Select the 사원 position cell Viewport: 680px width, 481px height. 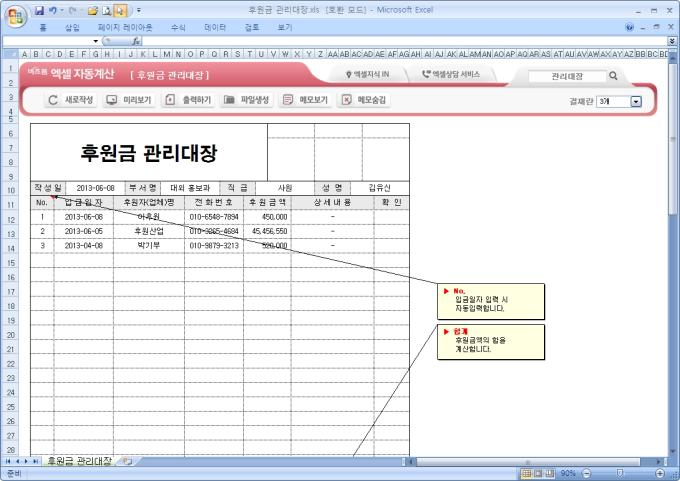[x=285, y=188]
